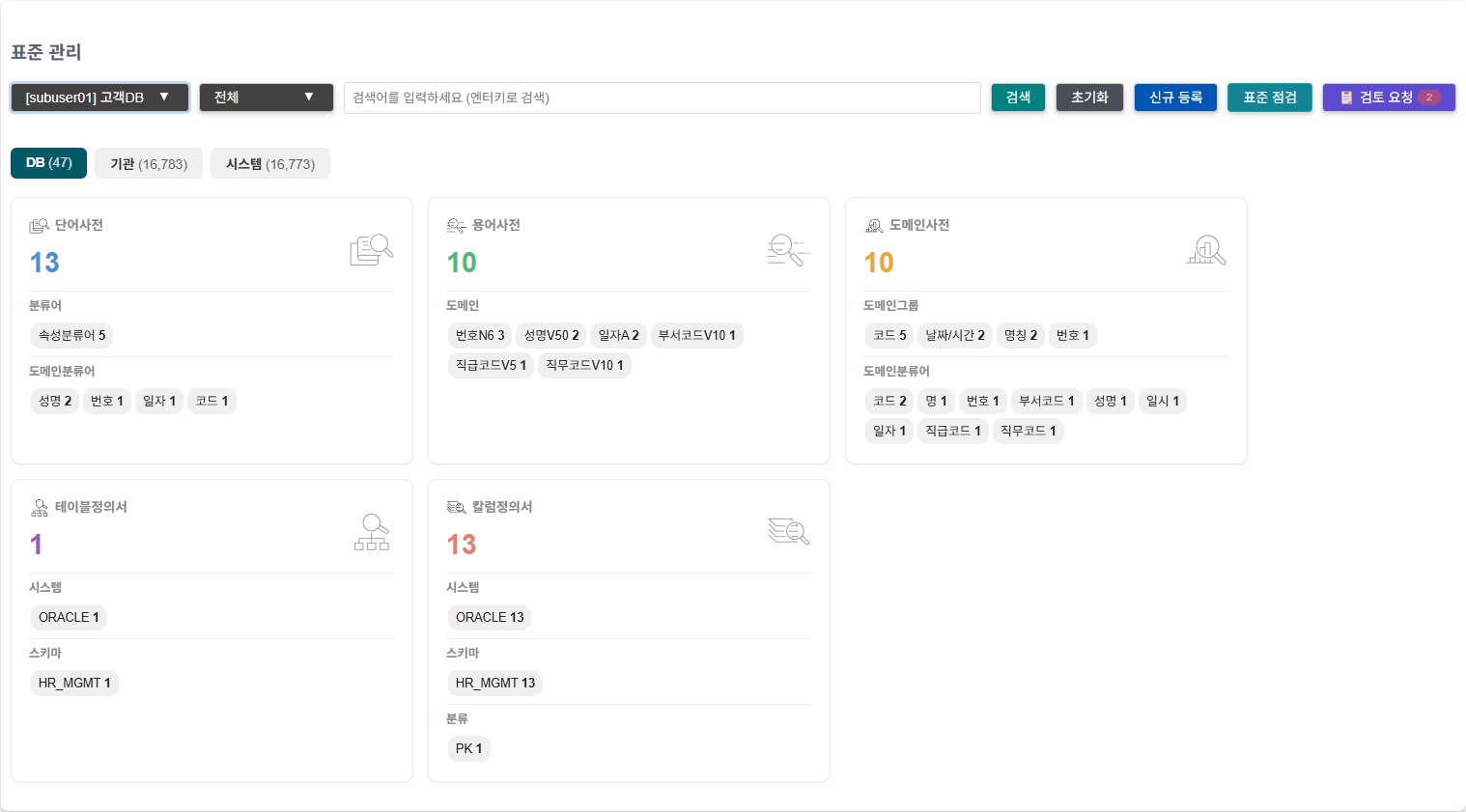The height and width of the screenshot is (812, 1466).
Task: Select the 속성분류어 5 chip
Action: click(72, 335)
